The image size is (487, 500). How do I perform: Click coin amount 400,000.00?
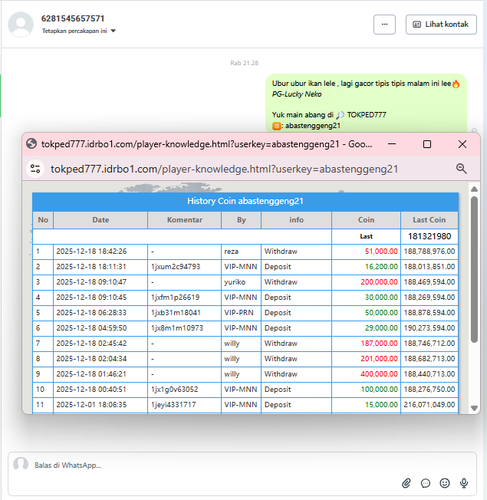(379, 374)
